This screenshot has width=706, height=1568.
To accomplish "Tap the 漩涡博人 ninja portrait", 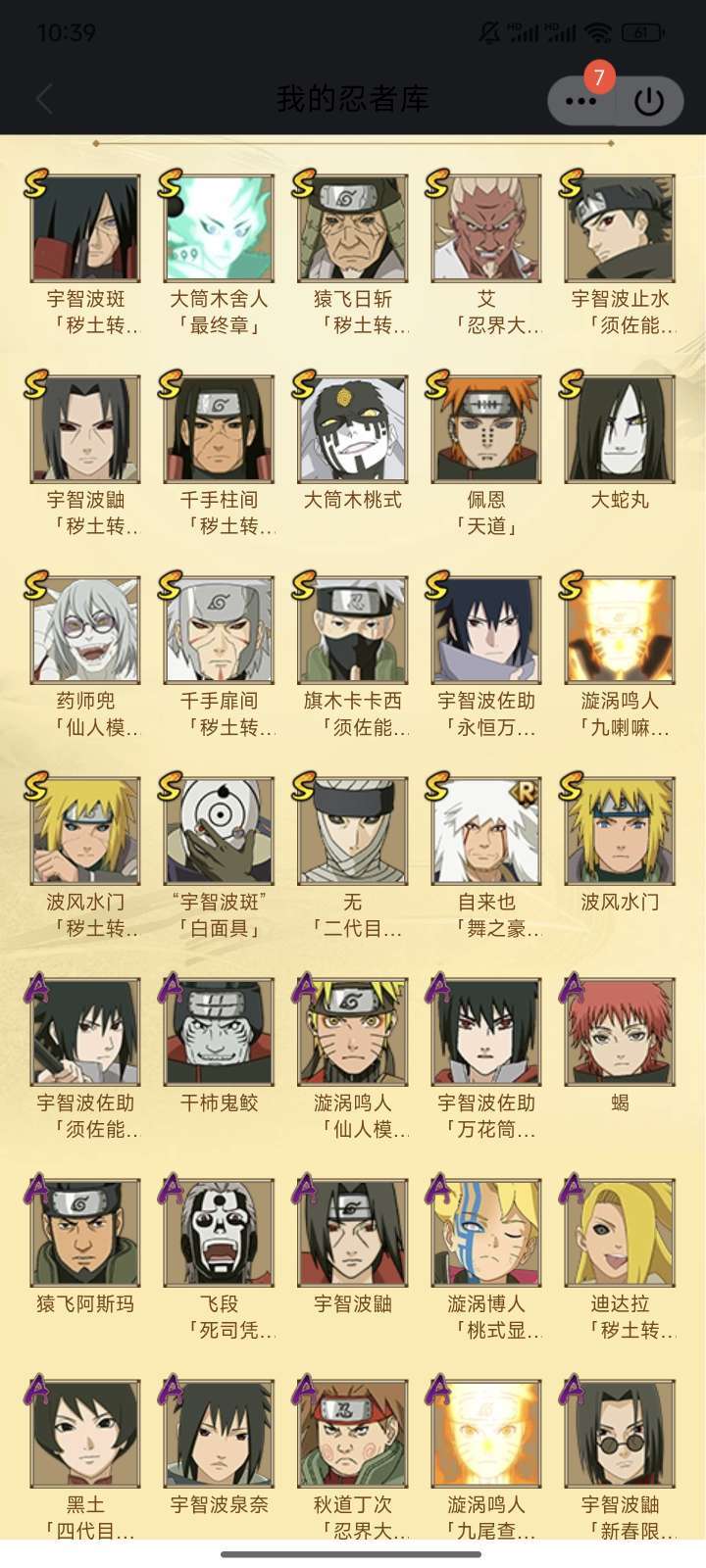I will 486,1233.
